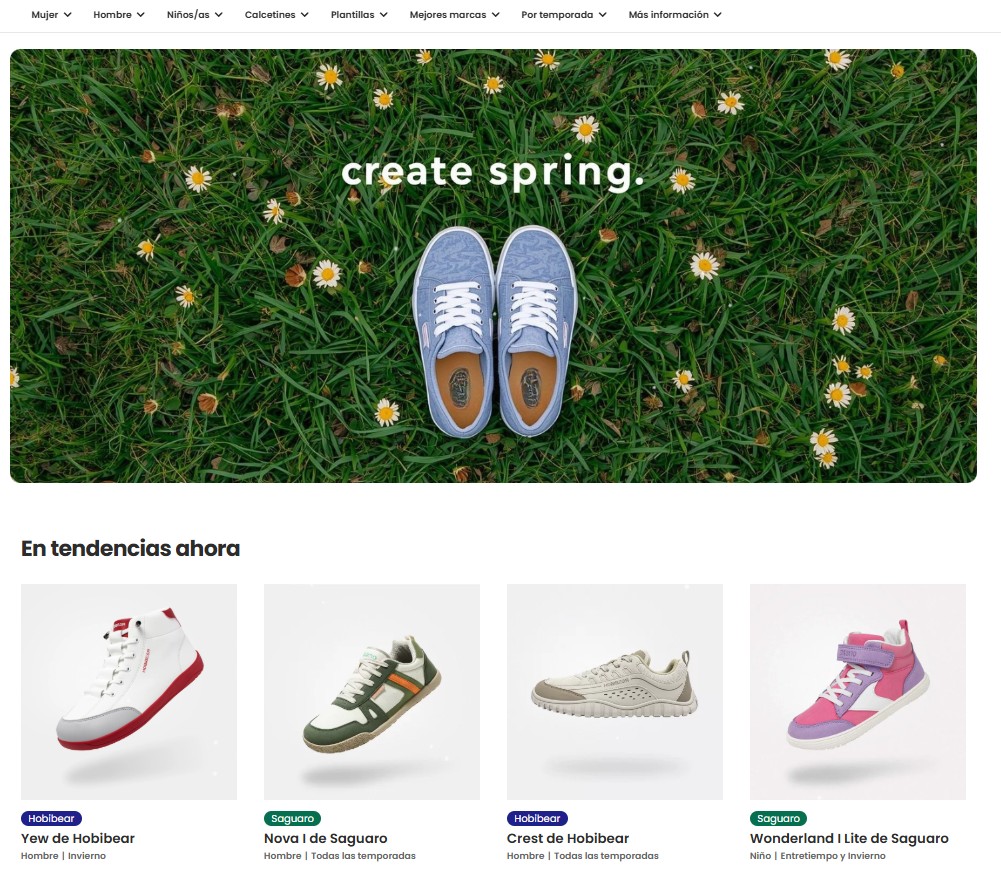The width and height of the screenshot is (1001, 874).
Task: Click the arrow next to Más información
Action: (x=718, y=15)
